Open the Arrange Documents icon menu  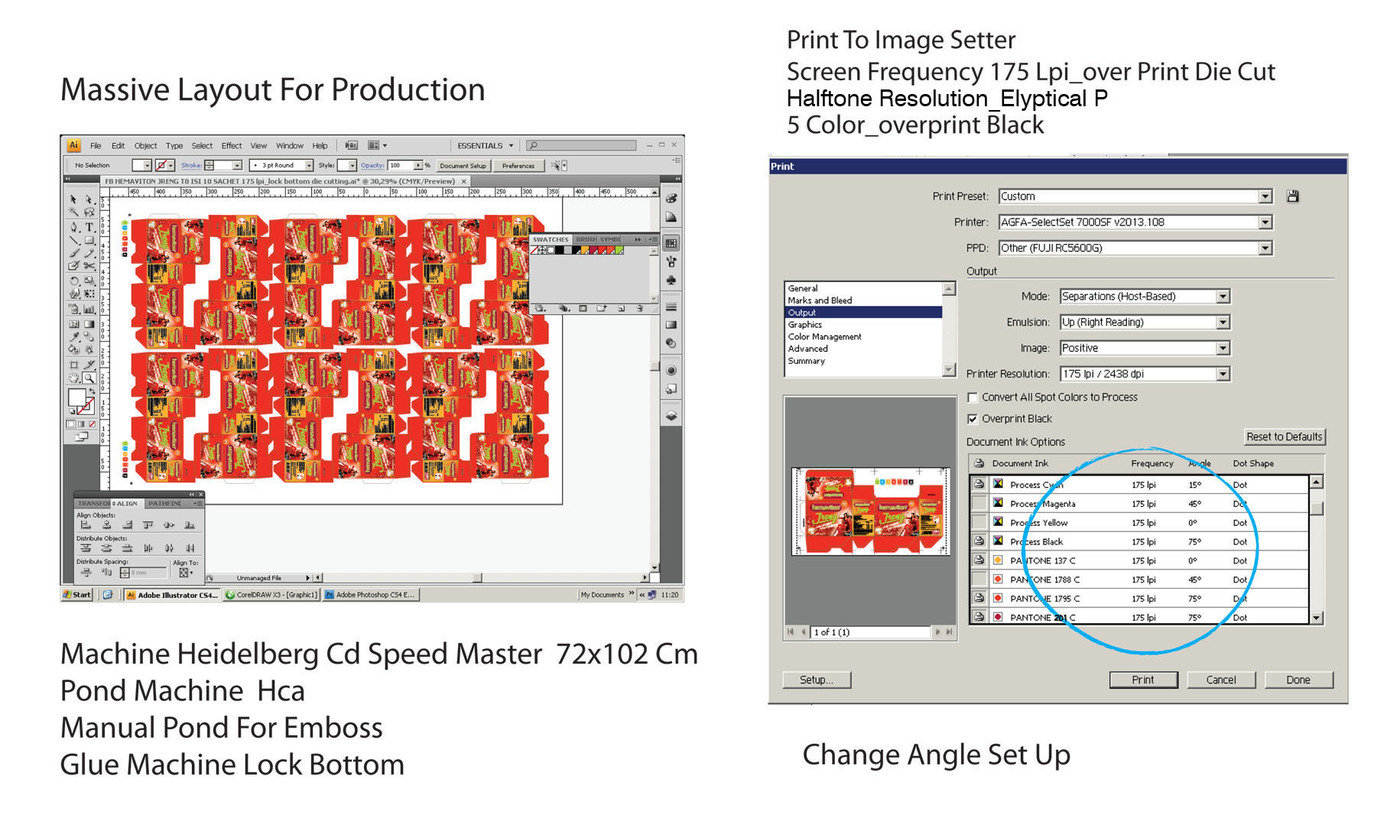pos(377,145)
